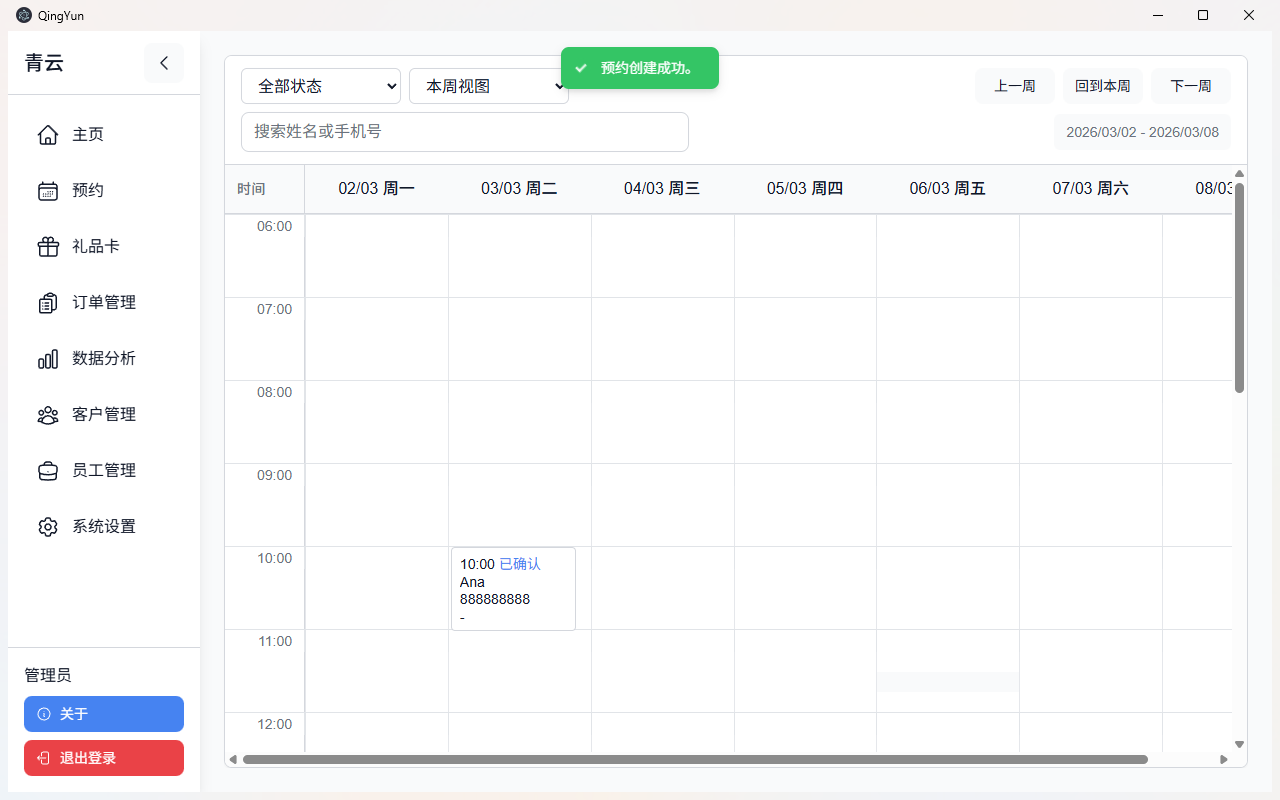Click the calendar scroll left arrow
This screenshot has width=1280, height=800.
(233, 759)
